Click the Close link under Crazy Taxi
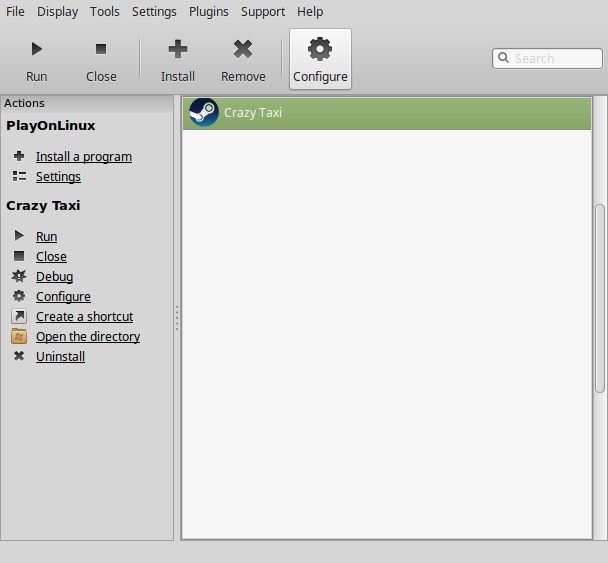 [51, 257]
